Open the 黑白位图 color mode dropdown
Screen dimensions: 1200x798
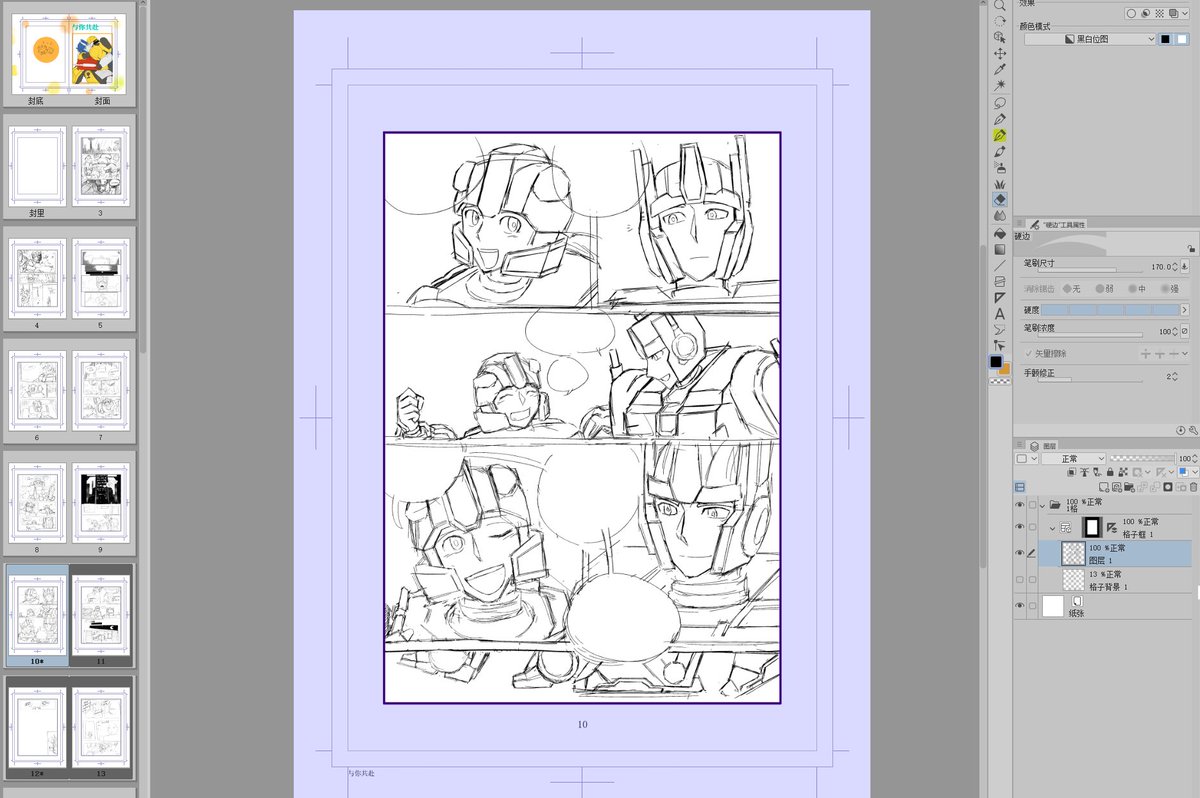(x=1090, y=39)
